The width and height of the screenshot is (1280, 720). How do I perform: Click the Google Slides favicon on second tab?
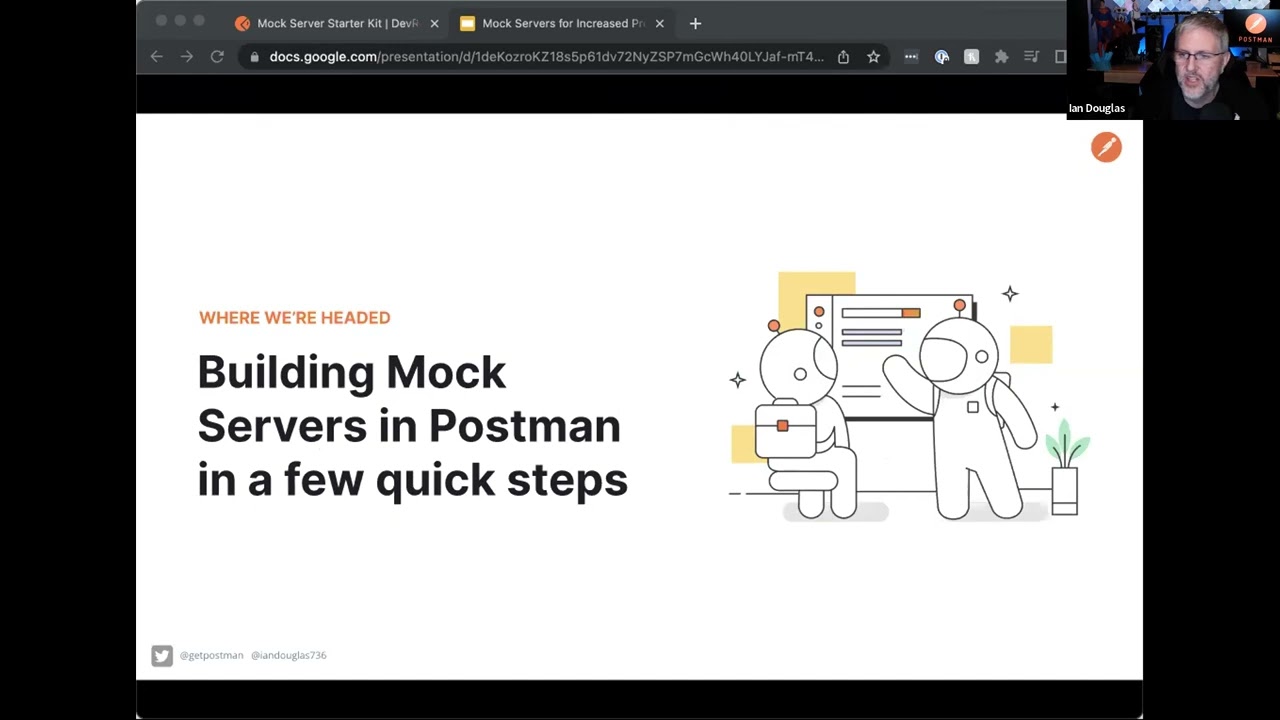(x=467, y=23)
